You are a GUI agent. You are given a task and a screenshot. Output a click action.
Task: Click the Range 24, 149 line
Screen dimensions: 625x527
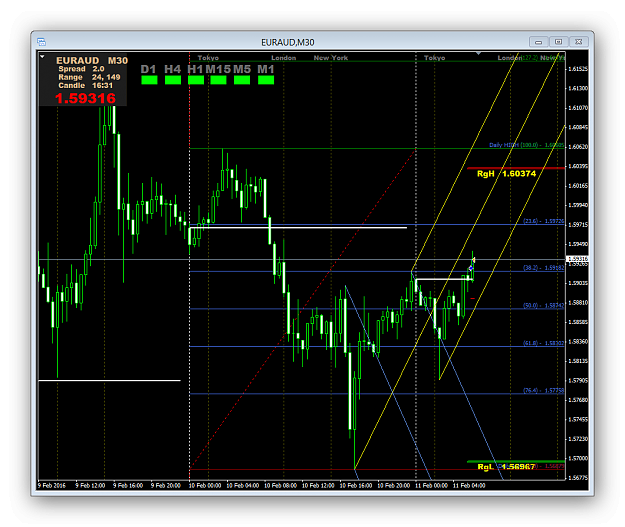89,77
